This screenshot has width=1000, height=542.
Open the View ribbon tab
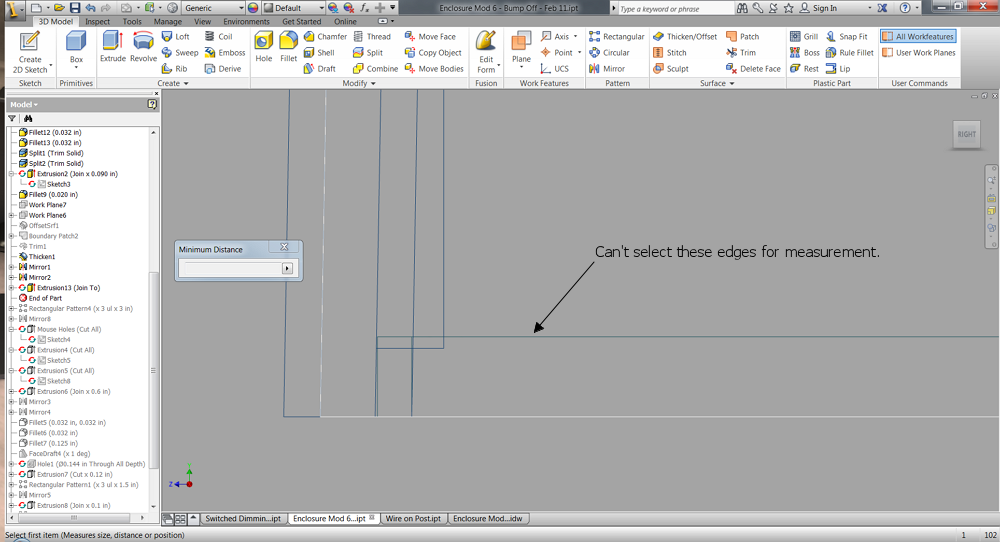pos(203,21)
